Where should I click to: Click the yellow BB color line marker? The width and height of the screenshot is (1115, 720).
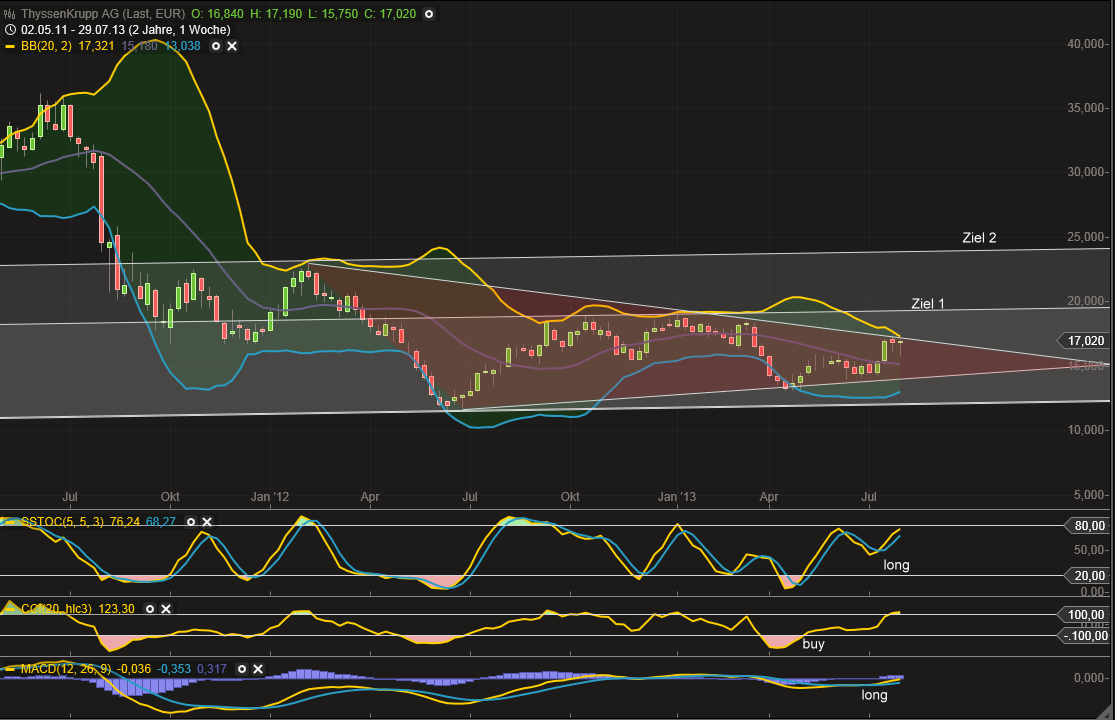point(10,46)
